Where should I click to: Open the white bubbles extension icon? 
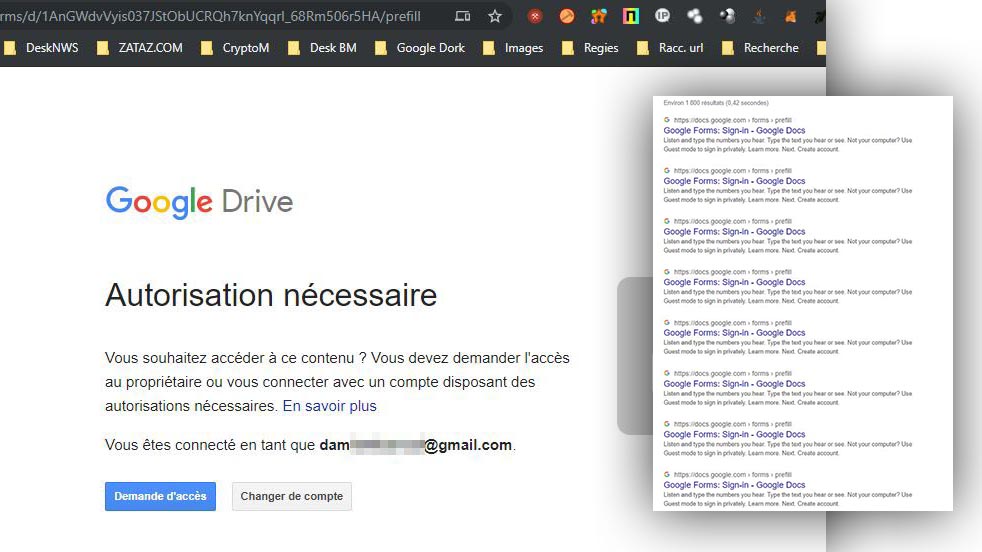click(x=695, y=16)
